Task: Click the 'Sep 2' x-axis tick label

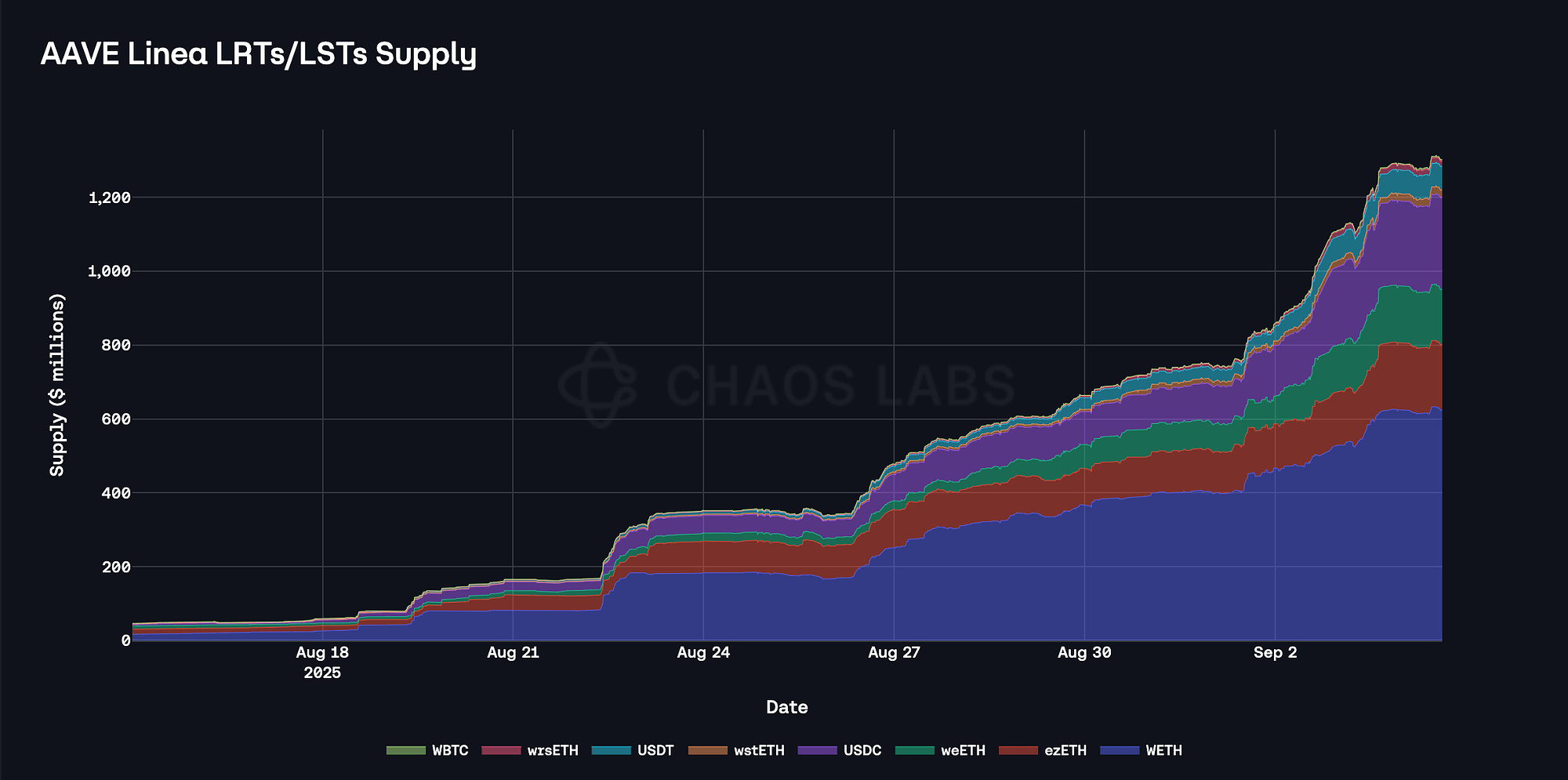Action: 1275,652
